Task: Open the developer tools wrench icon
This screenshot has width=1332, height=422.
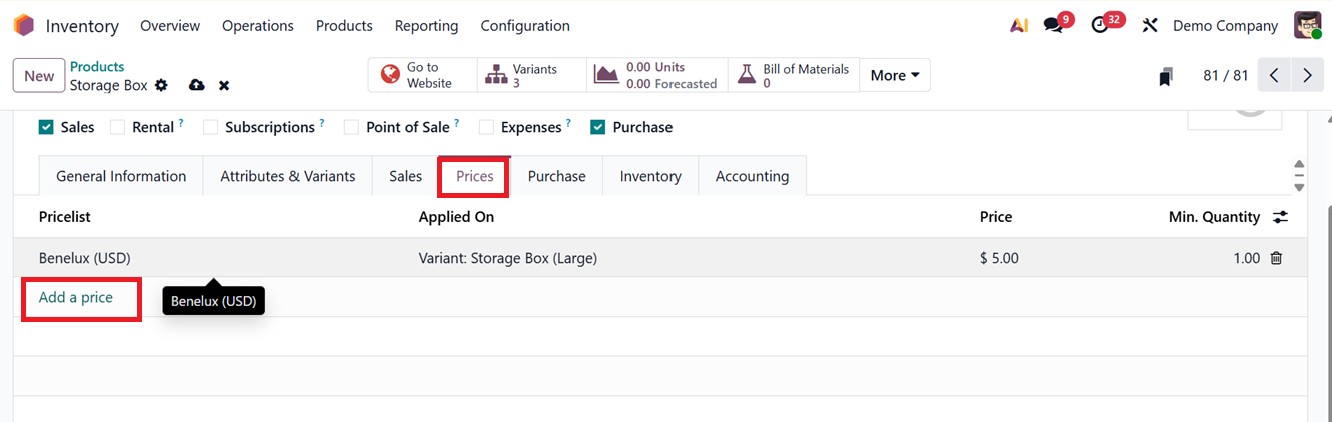Action: click(x=1150, y=26)
